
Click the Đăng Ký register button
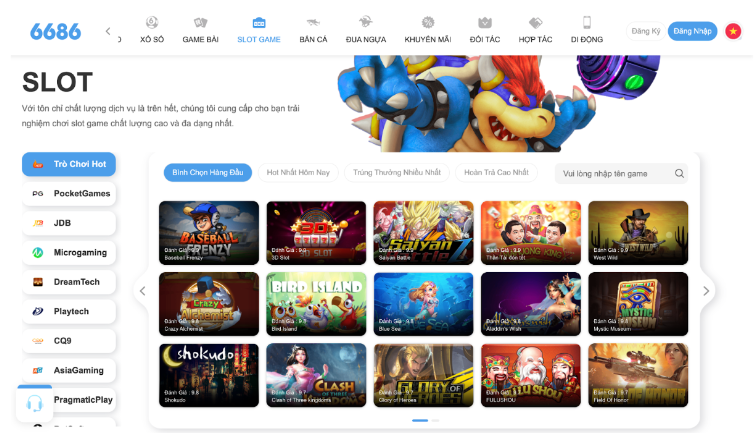coord(646,31)
